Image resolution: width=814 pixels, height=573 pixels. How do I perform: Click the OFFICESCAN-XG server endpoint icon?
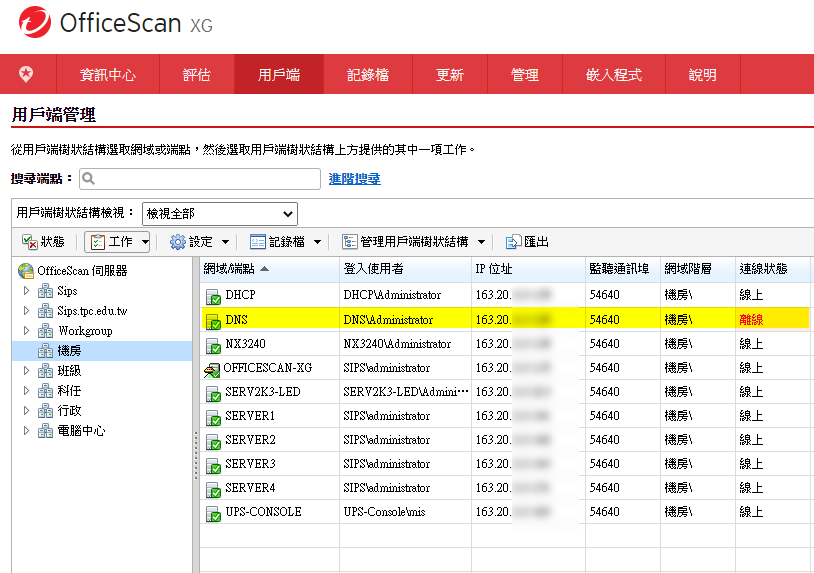tap(212, 370)
